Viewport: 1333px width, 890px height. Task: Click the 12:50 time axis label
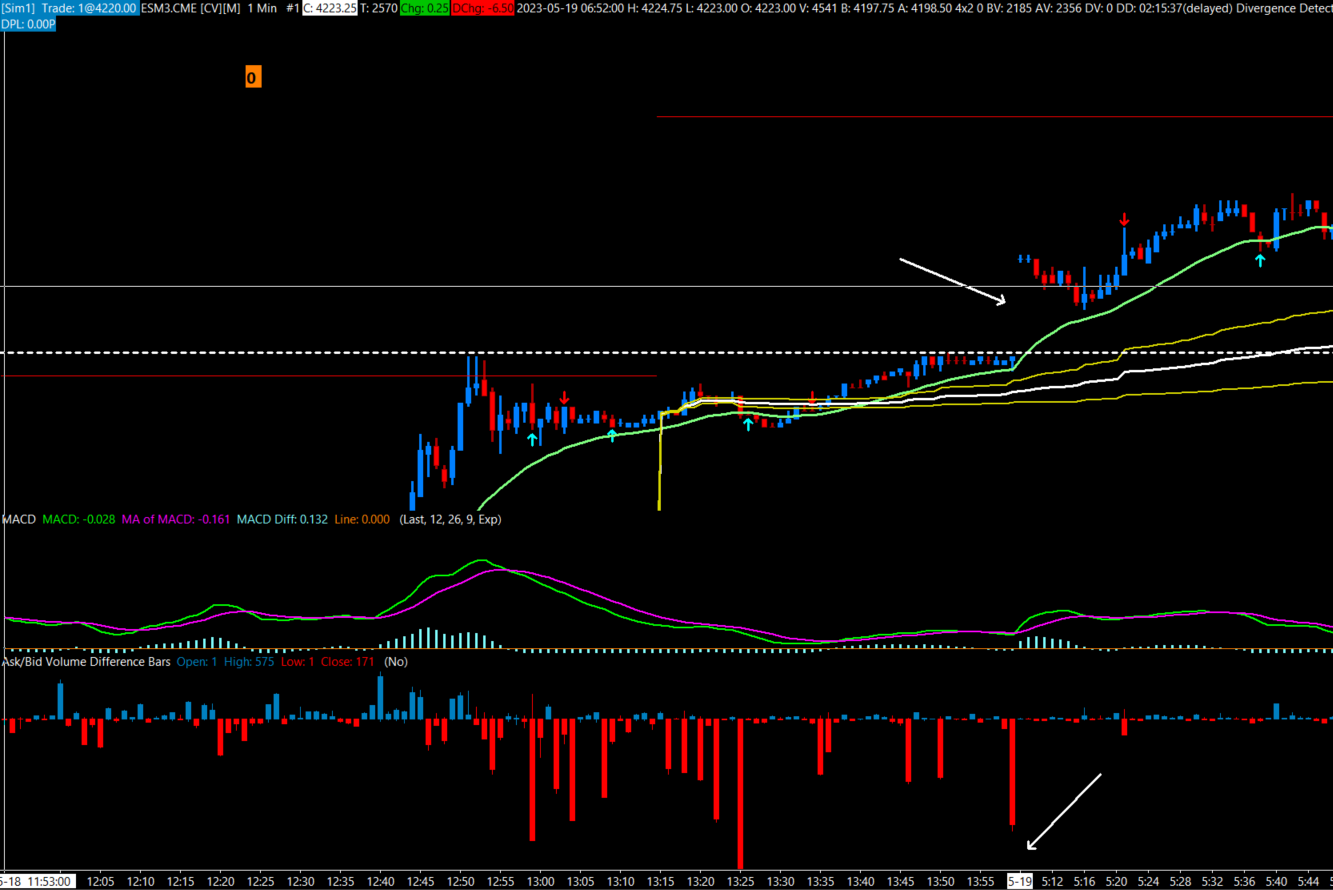point(460,882)
